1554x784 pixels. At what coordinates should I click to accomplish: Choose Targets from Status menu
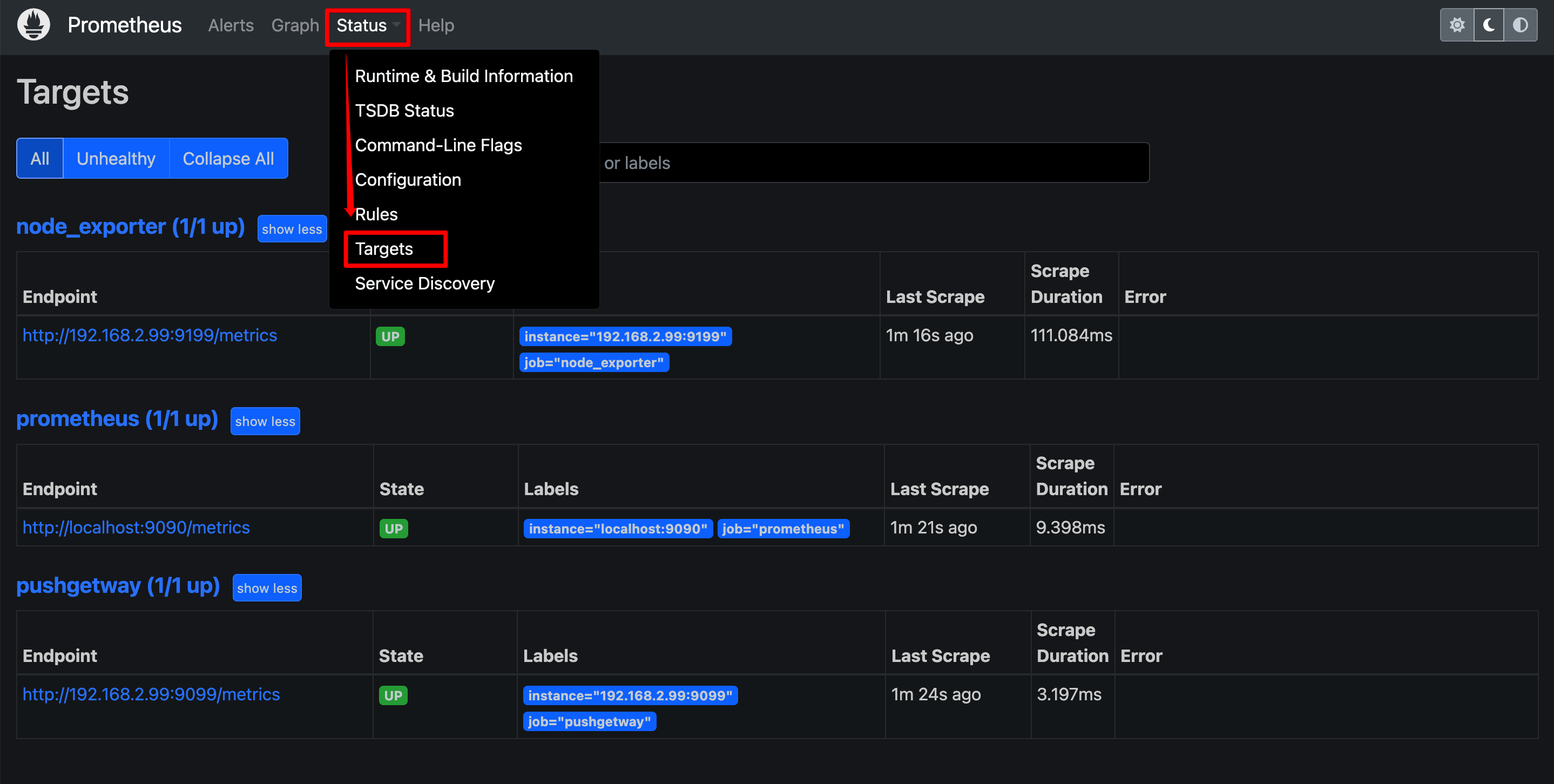coord(384,248)
